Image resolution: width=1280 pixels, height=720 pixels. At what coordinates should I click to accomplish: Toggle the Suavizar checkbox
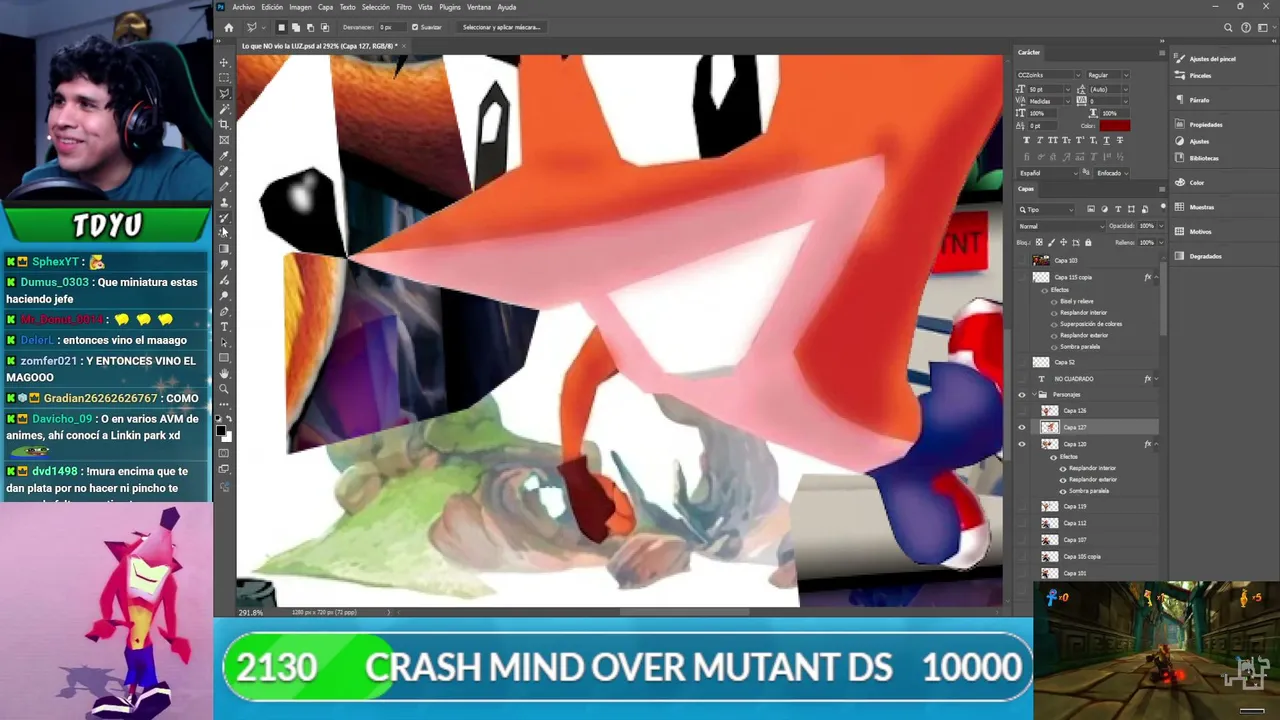coord(415,27)
